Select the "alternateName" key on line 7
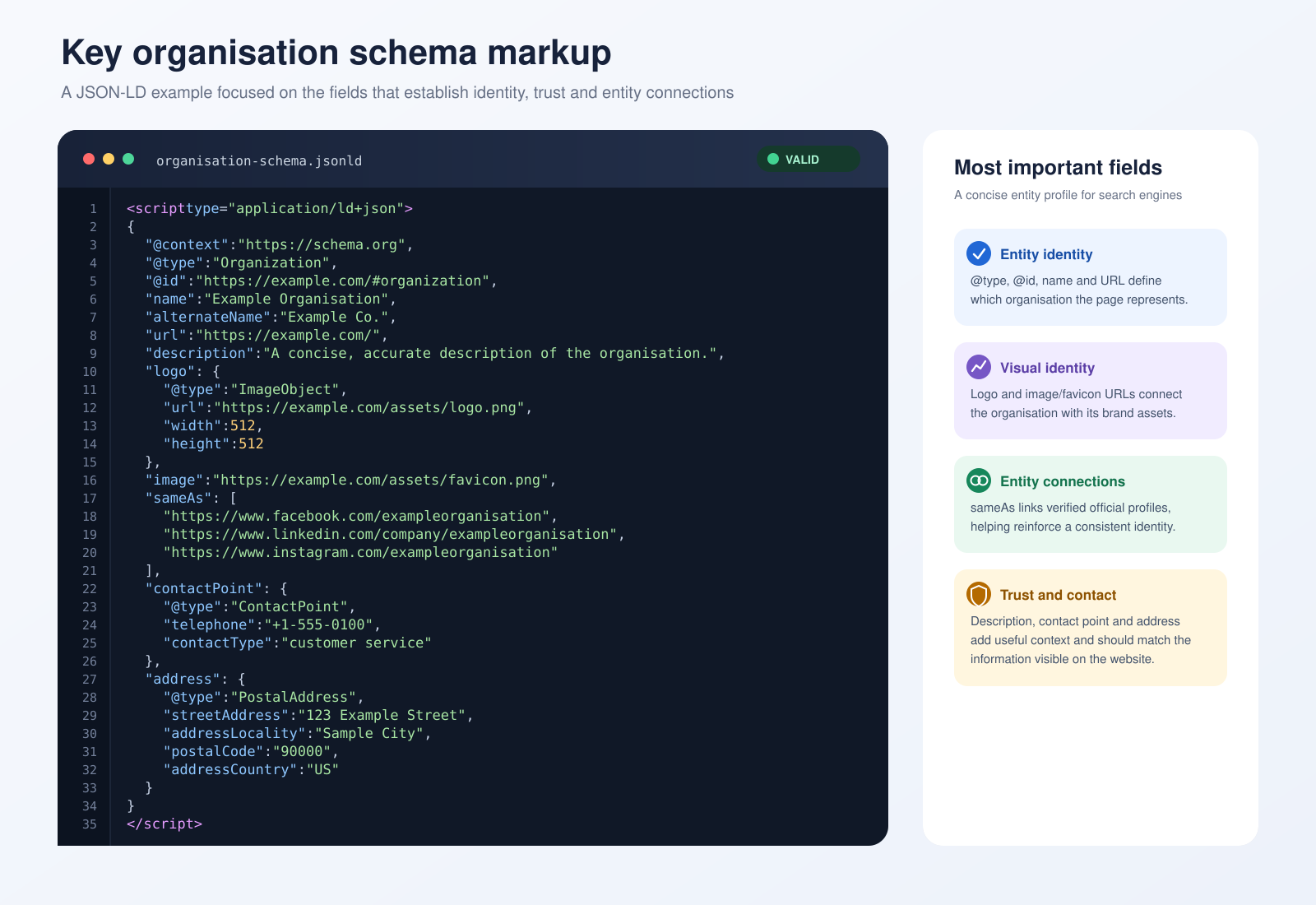Image resolution: width=1316 pixels, height=905 pixels. click(x=208, y=317)
